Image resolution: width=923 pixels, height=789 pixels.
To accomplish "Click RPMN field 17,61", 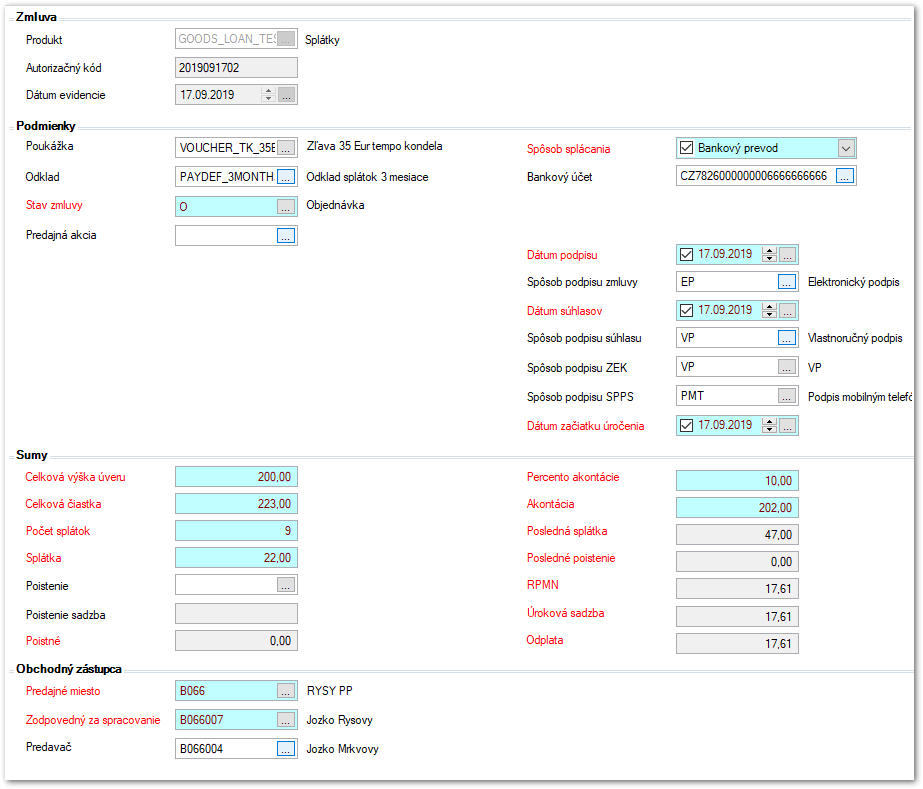I will tap(738, 589).
